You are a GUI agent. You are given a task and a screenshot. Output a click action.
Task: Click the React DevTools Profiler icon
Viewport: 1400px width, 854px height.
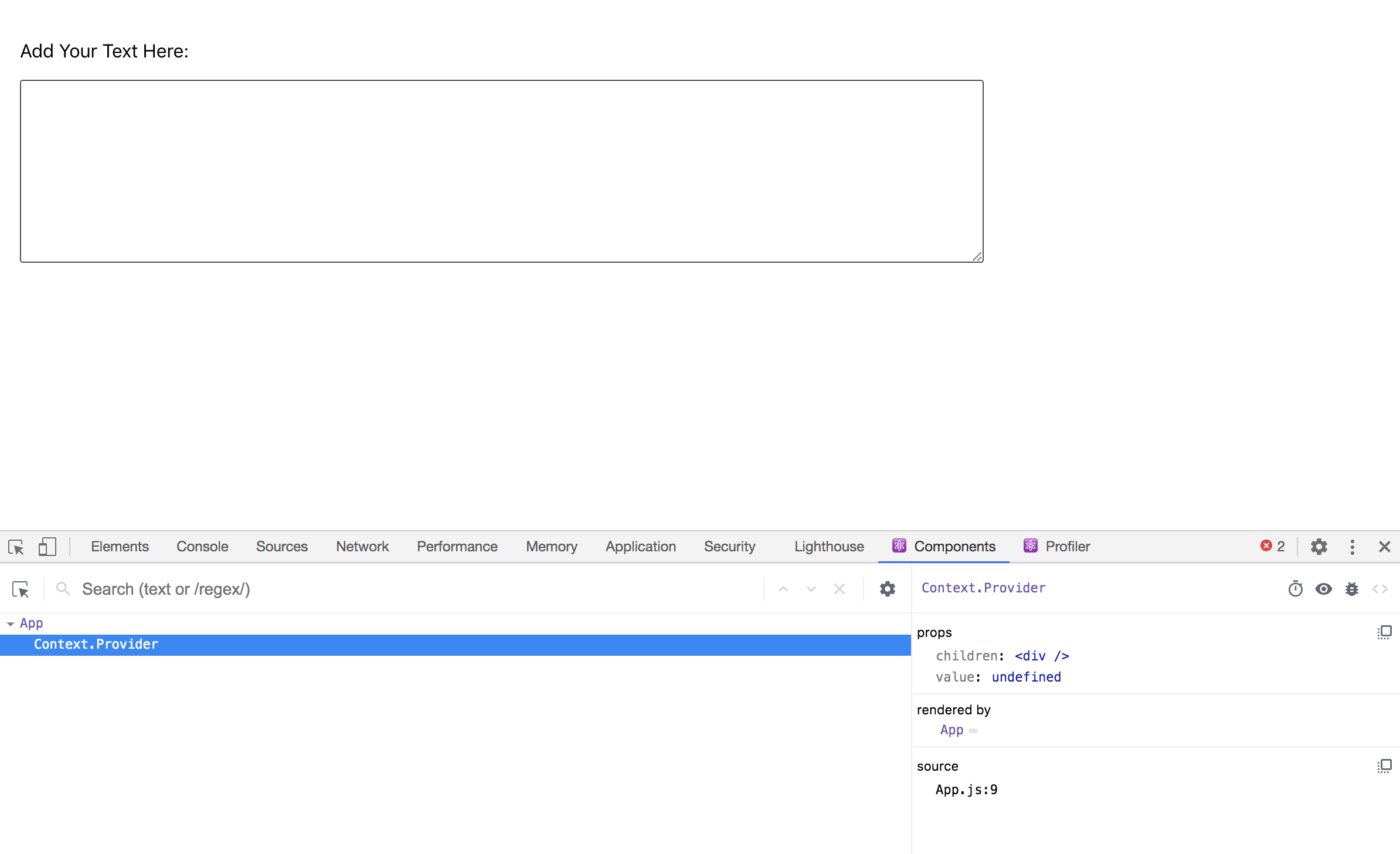(x=1031, y=545)
